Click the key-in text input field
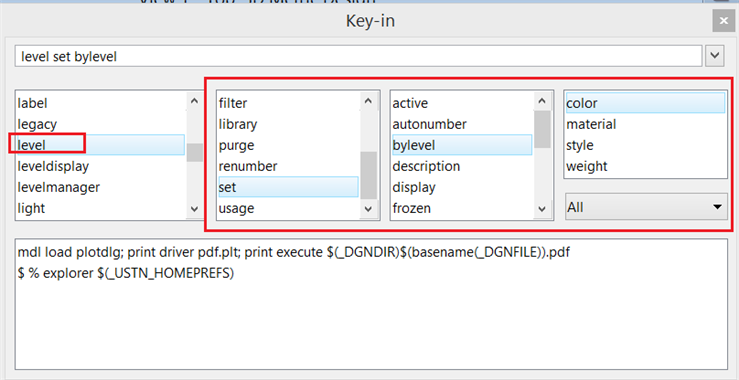 pyautogui.click(x=359, y=57)
